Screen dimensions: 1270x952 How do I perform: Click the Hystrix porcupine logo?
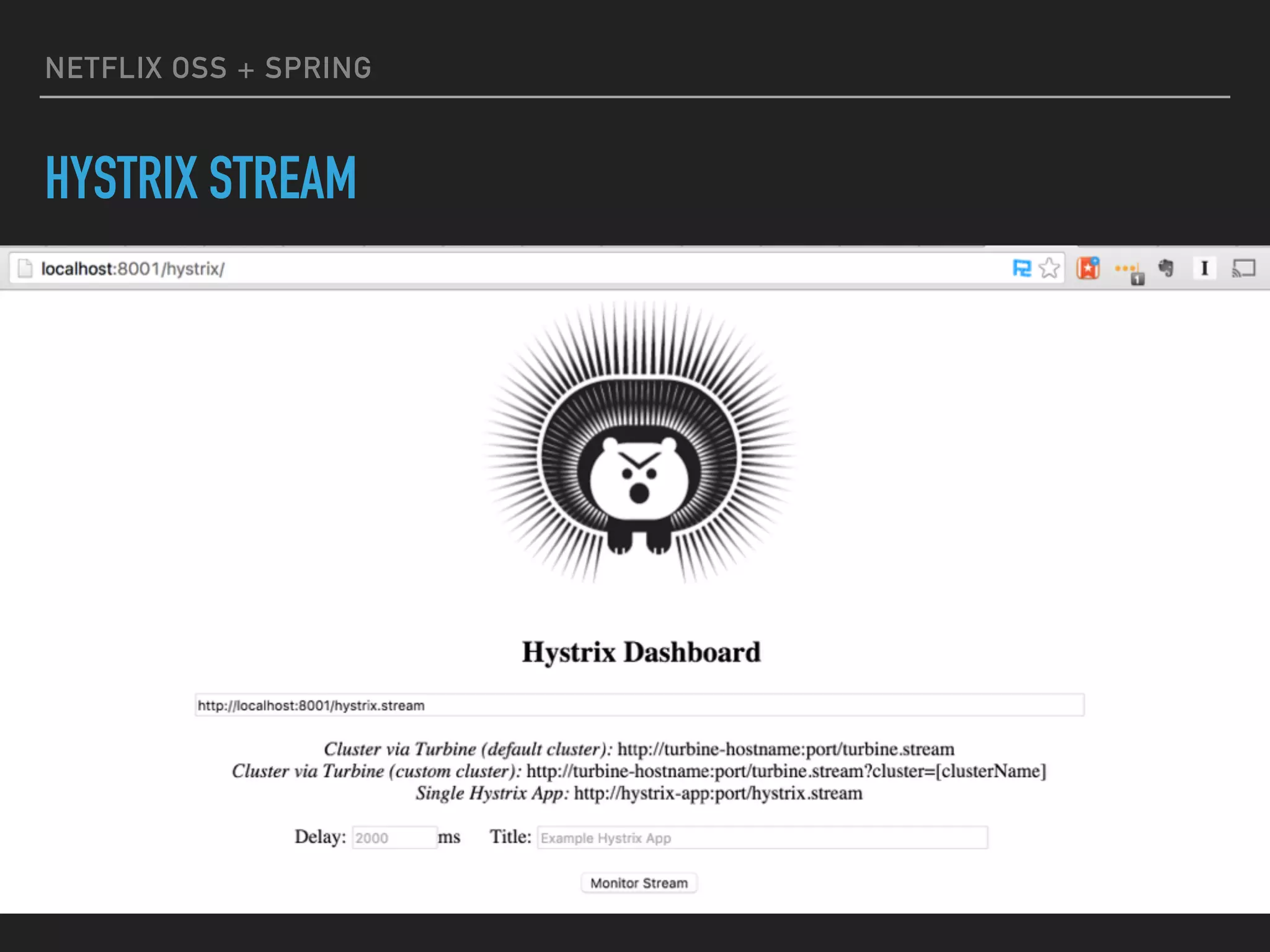pos(639,441)
